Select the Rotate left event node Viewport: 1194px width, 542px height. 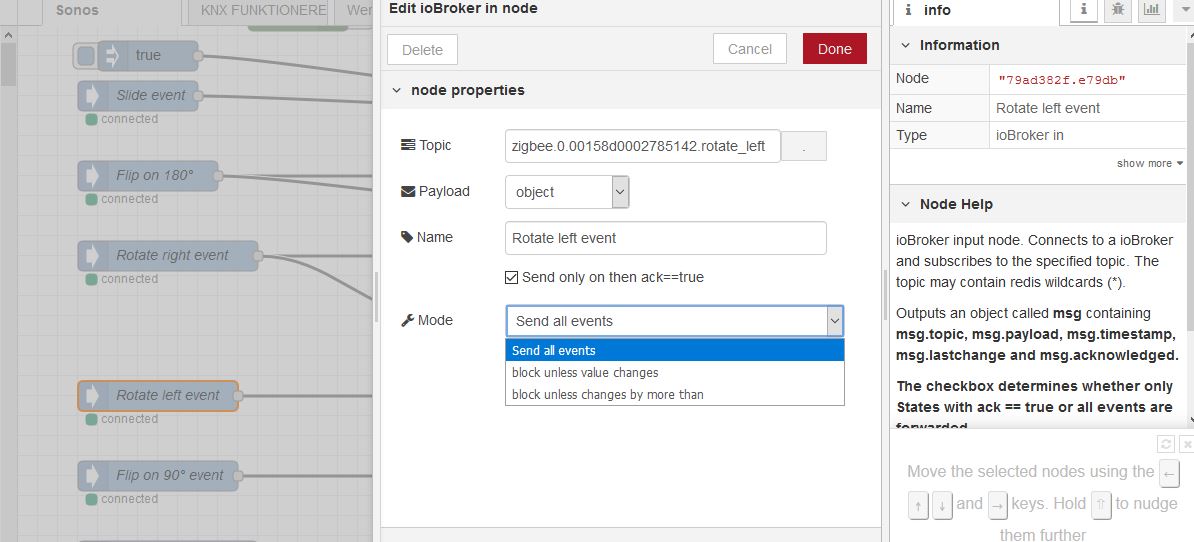tap(158, 396)
